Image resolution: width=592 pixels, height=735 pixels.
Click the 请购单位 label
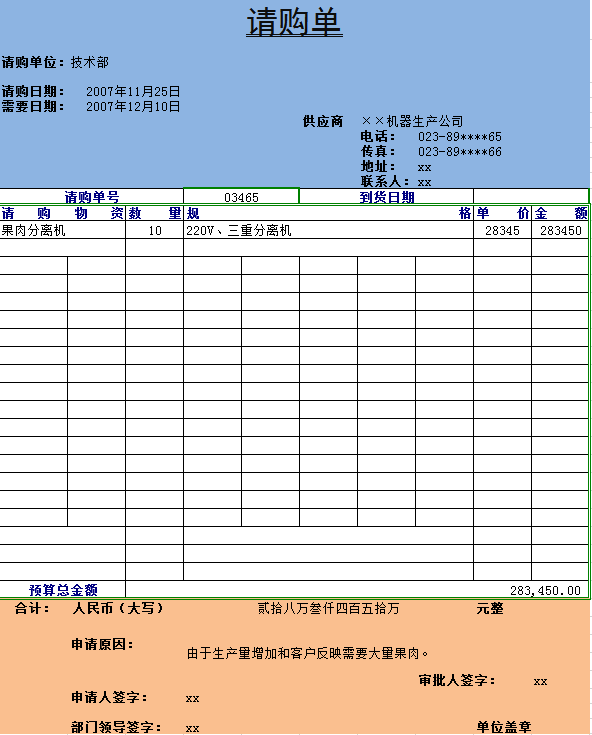(x=33, y=62)
